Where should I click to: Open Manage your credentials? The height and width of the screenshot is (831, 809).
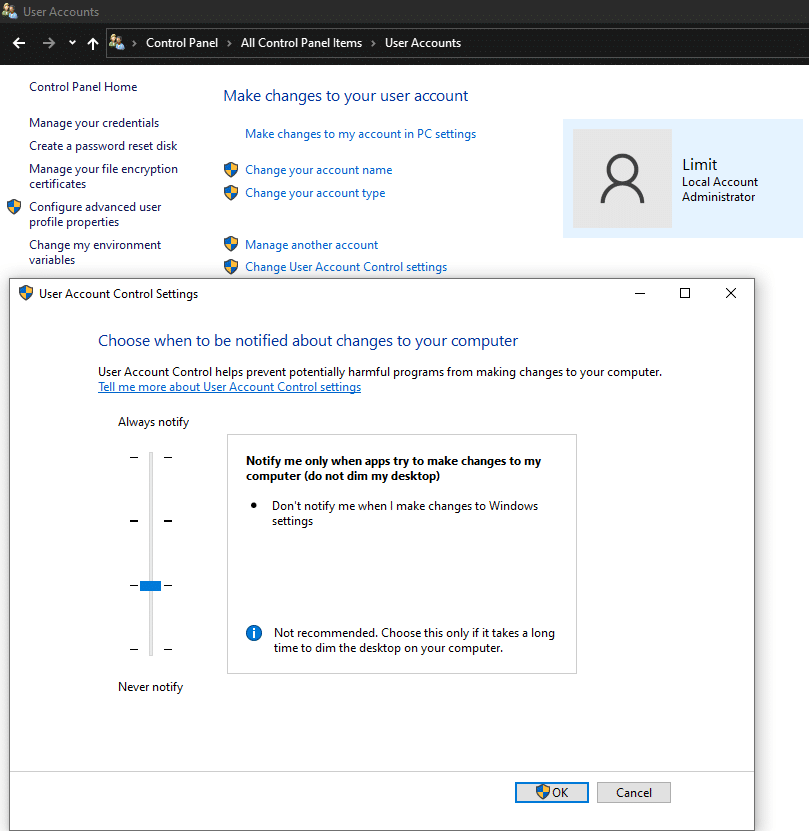pyautogui.click(x=94, y=123)
